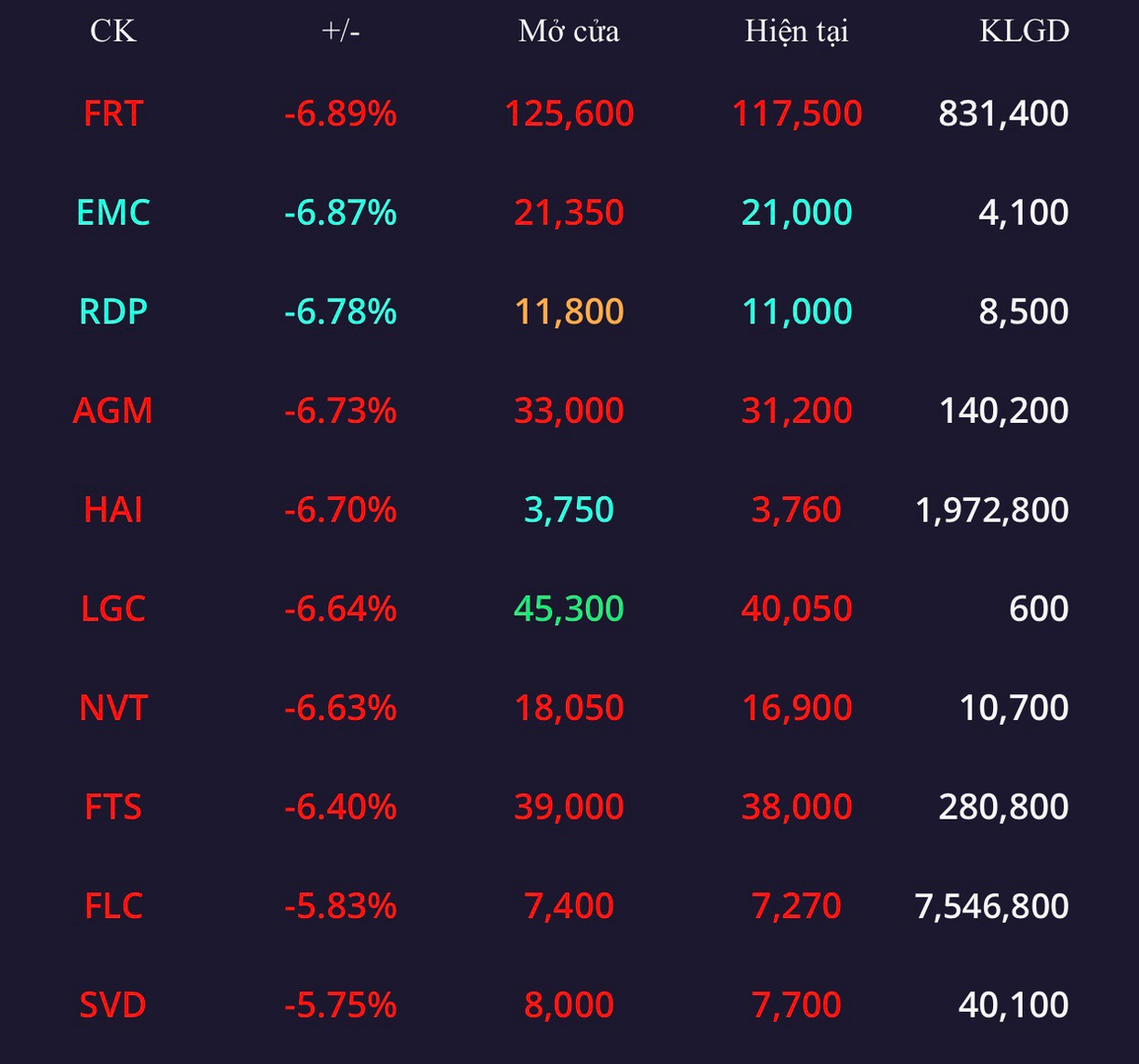Click the HAI ticker symbol
1139x1064 pixels.
[x=113, y=509]
